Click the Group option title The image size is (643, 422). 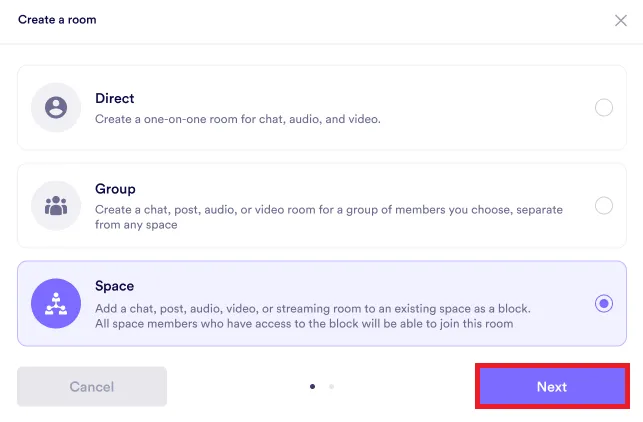pos(115,188)
